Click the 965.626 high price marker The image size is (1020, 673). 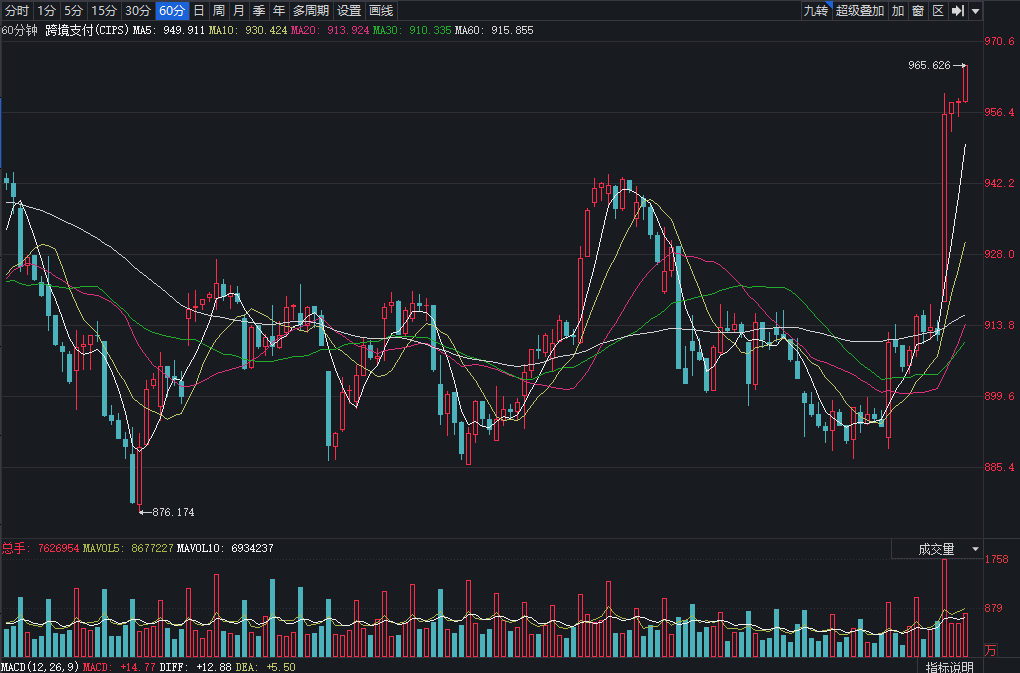tap(929, 66)
